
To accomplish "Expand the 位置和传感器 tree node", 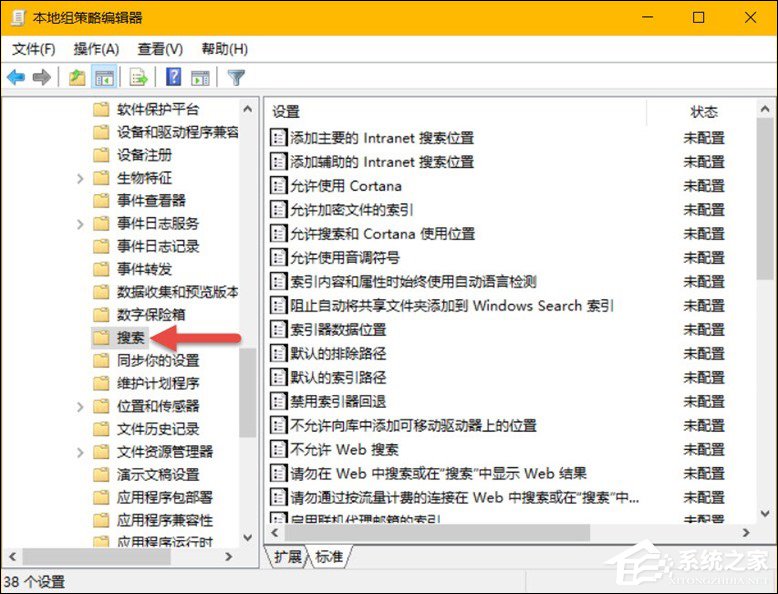I will 80,406.
